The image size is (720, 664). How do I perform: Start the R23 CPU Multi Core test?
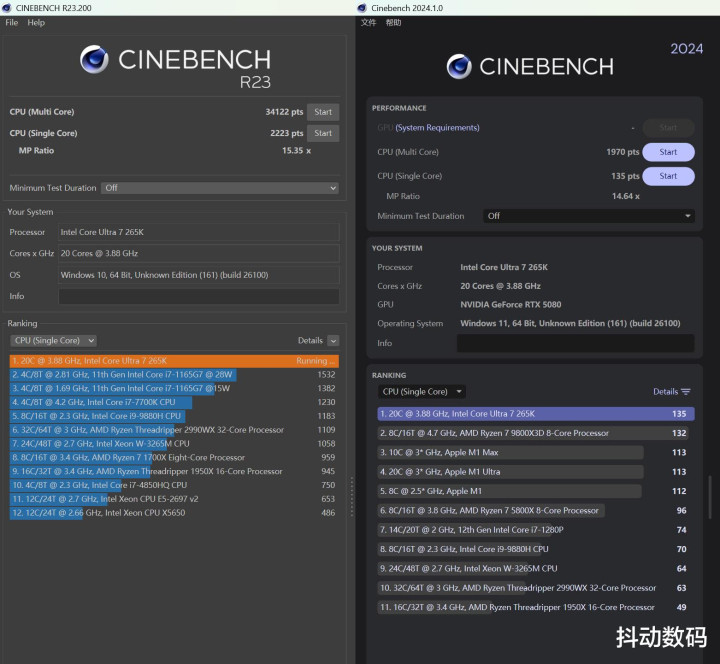[323, 112]
